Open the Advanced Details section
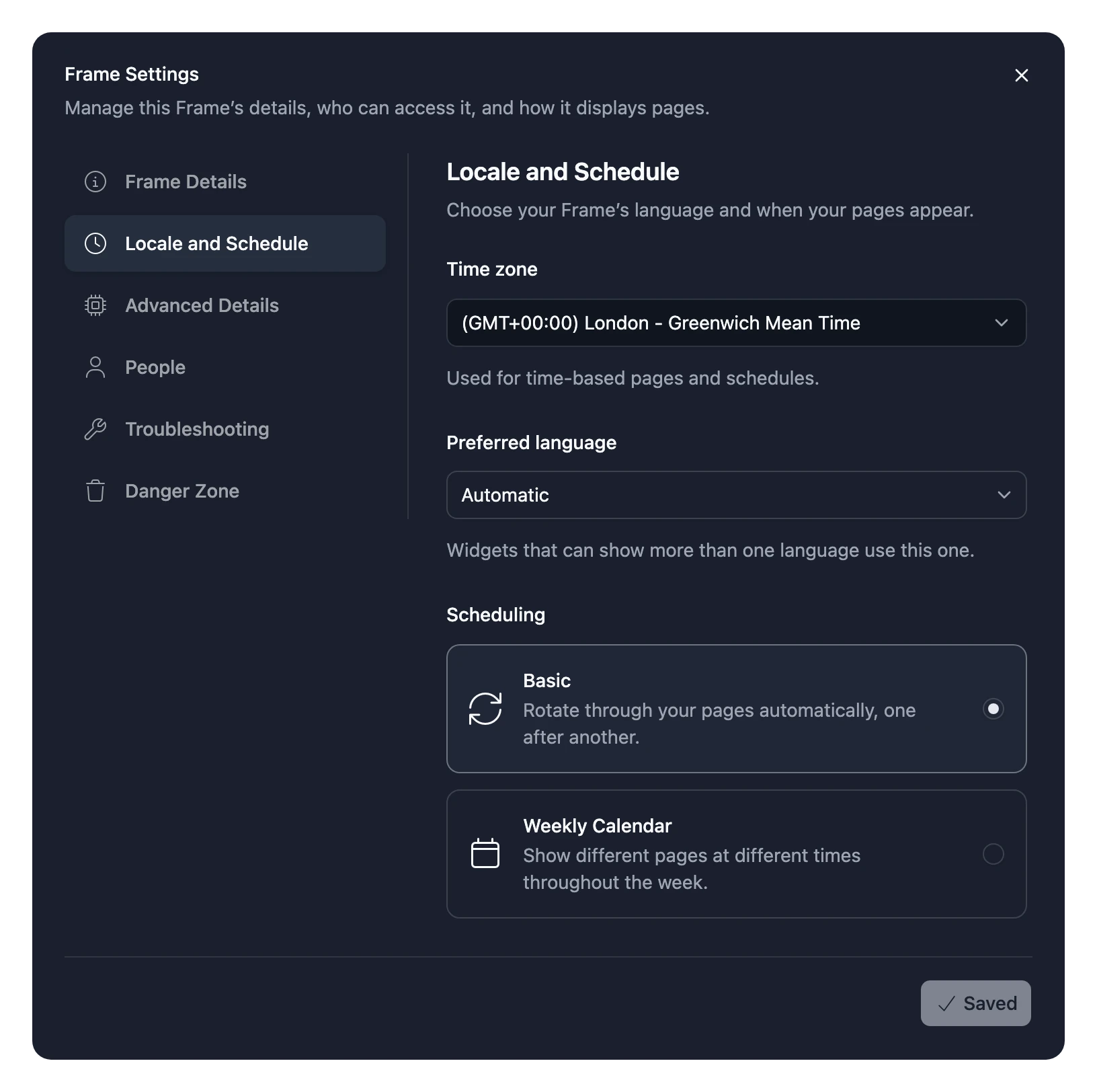This screenshot has width=1097, height=1092. 225,305
